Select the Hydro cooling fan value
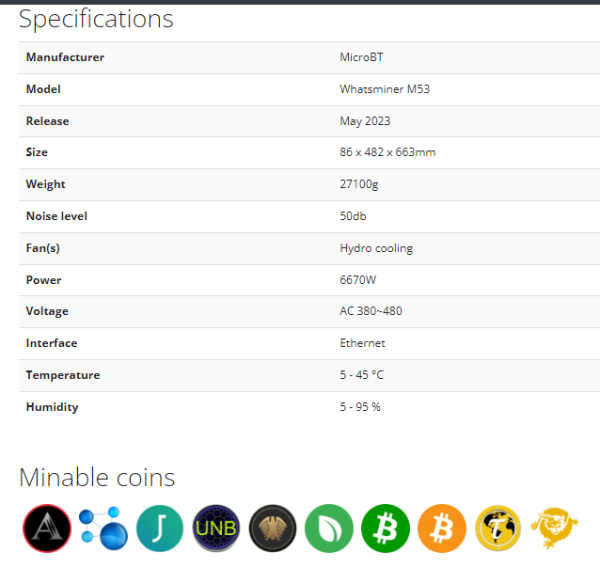 tap(376, 249)
